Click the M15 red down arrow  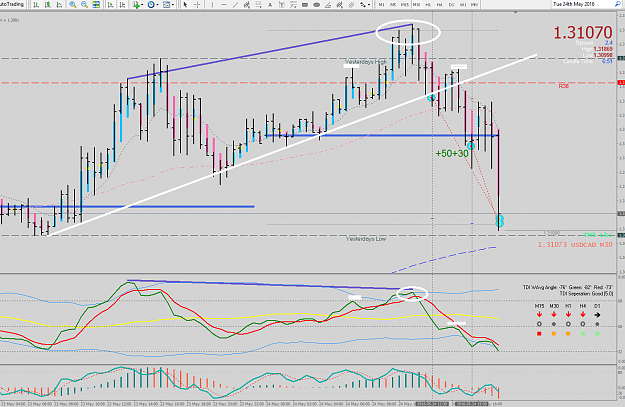pyautogui.click(x=539, y=315)
